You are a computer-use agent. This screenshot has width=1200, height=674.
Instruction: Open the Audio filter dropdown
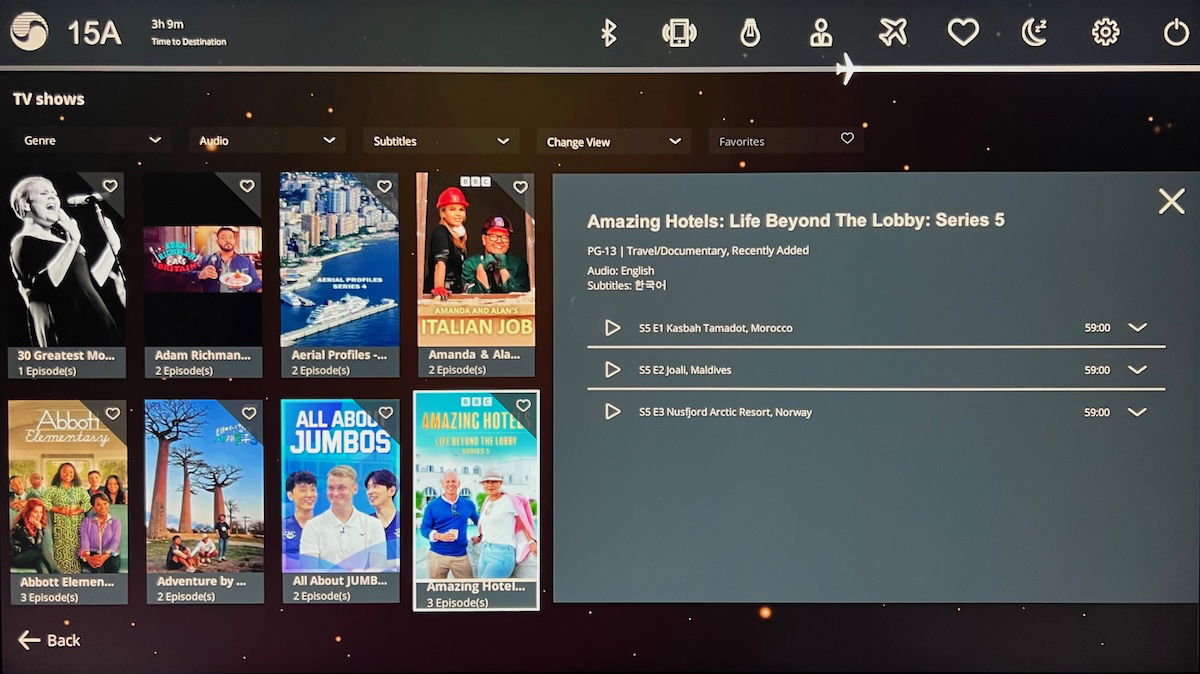coord(267,141)
